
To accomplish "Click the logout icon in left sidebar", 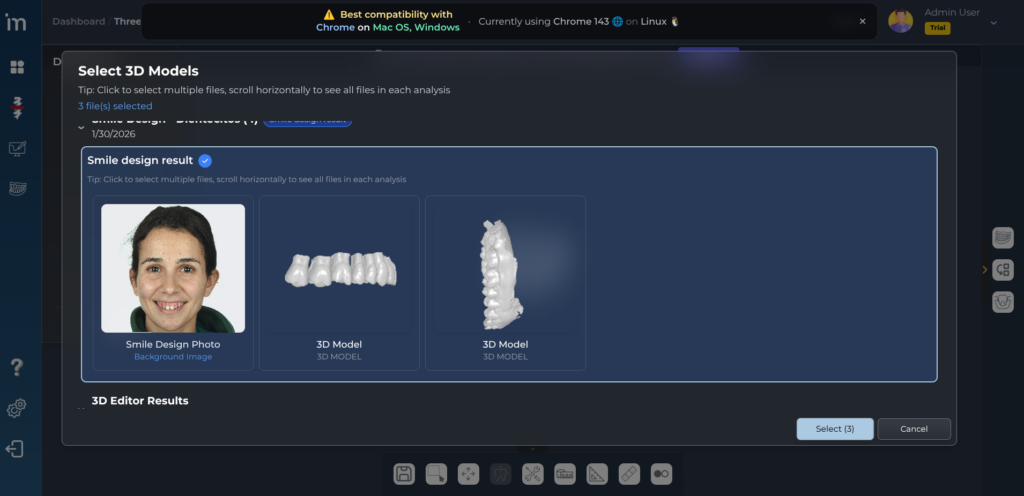I will (x=16, y=449).
